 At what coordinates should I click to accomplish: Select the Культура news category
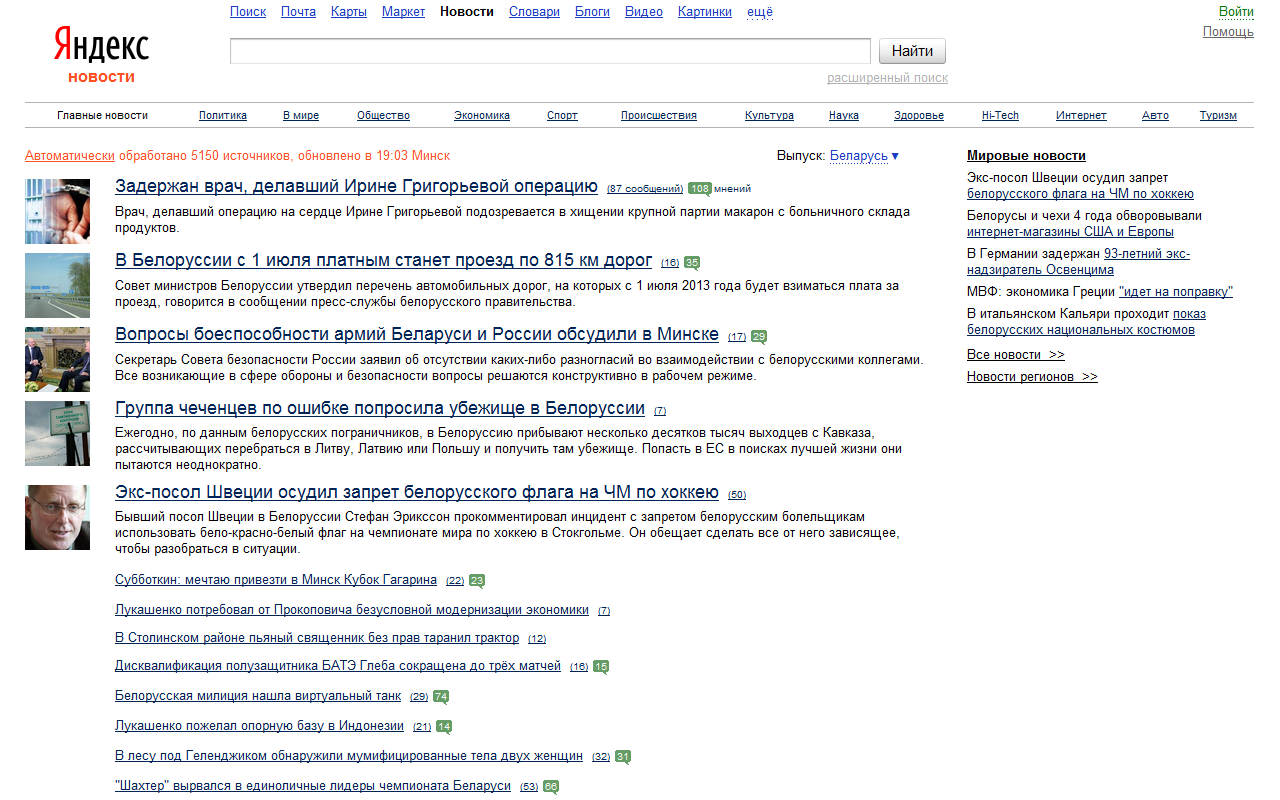(769, 115)
